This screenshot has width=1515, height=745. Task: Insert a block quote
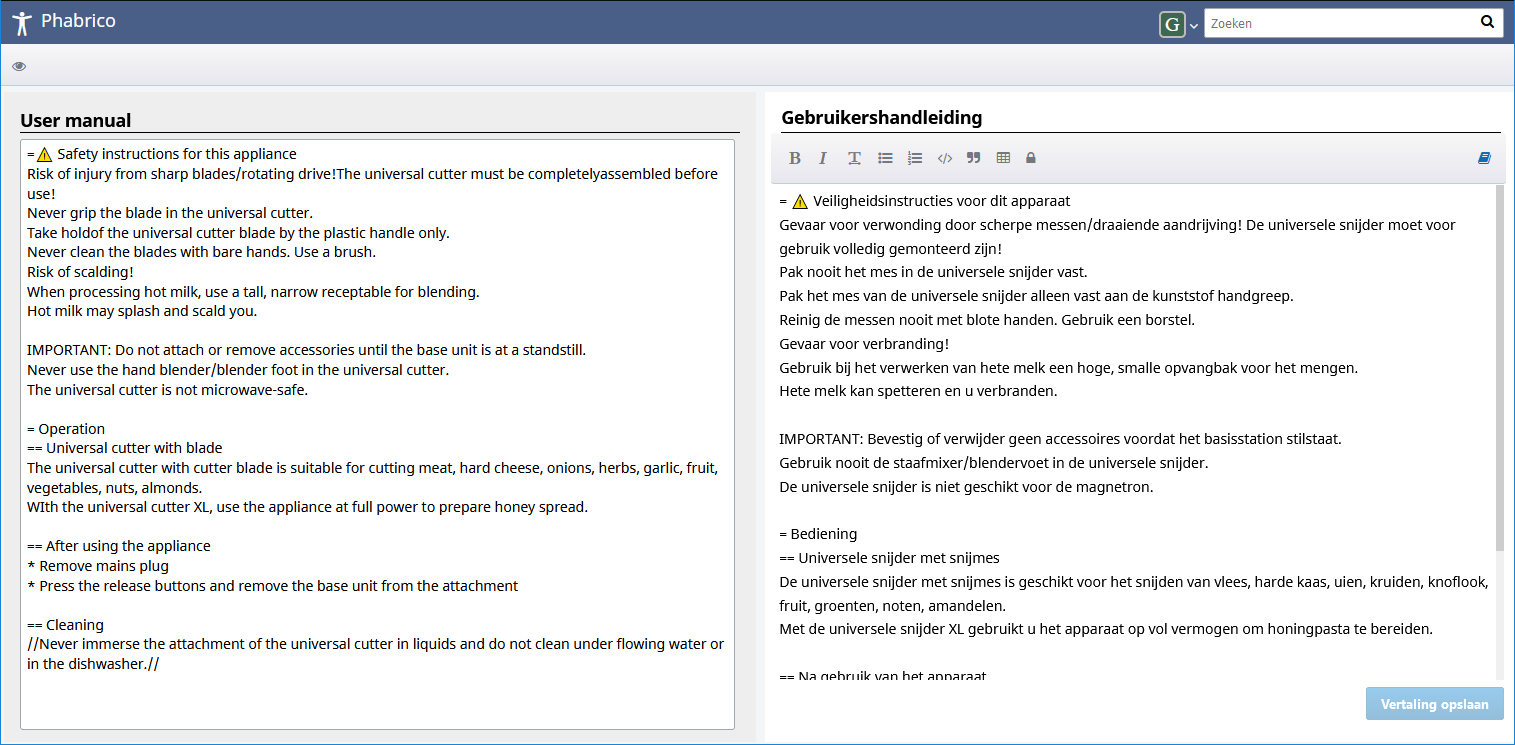pos(974,158)
